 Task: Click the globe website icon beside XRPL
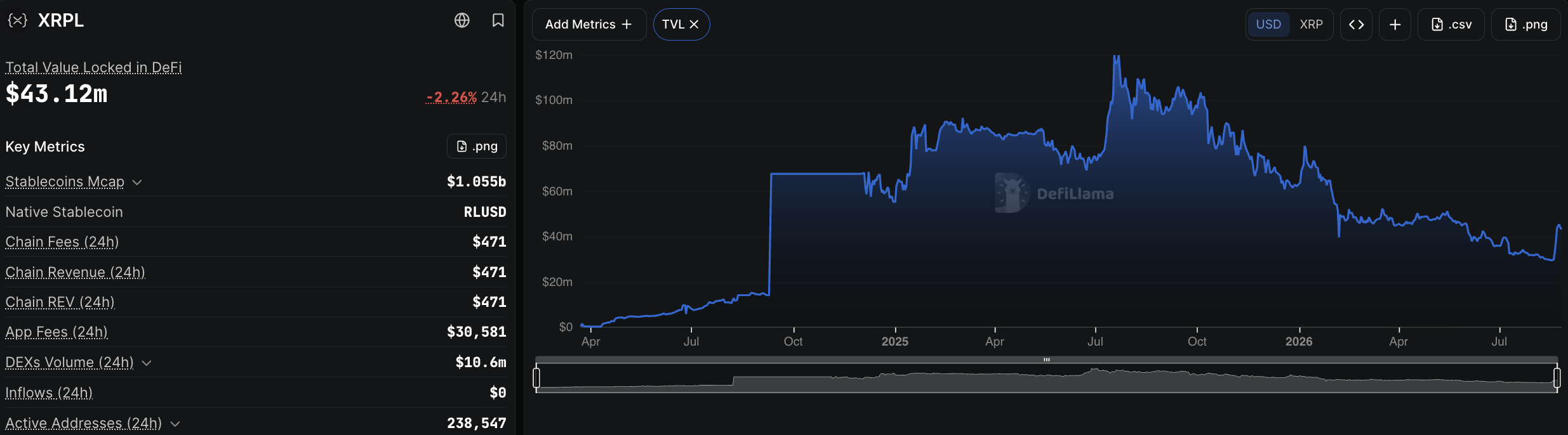coord(462,20)
